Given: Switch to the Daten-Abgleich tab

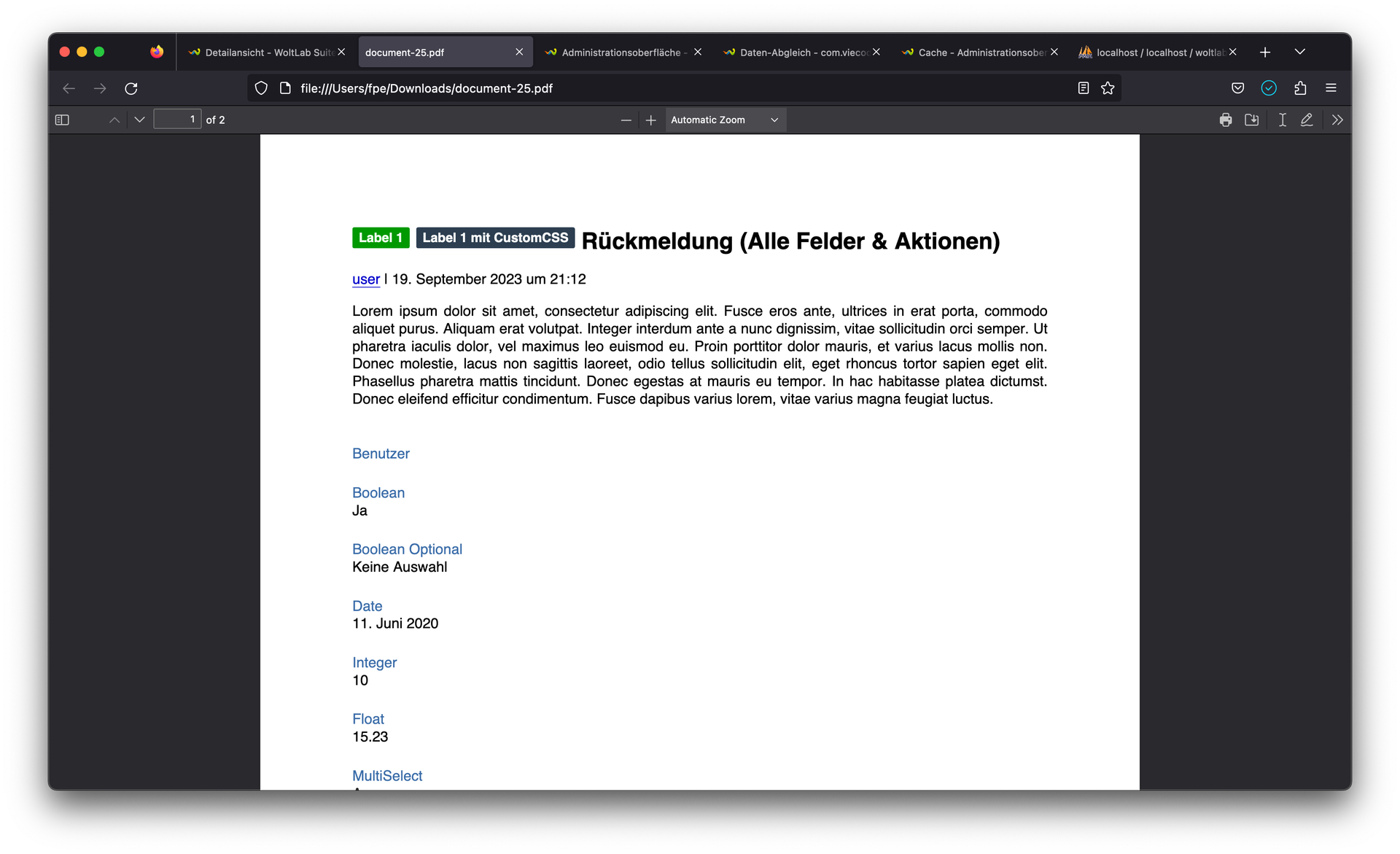Looking at the screenshot, I should [x=802, y=53].
